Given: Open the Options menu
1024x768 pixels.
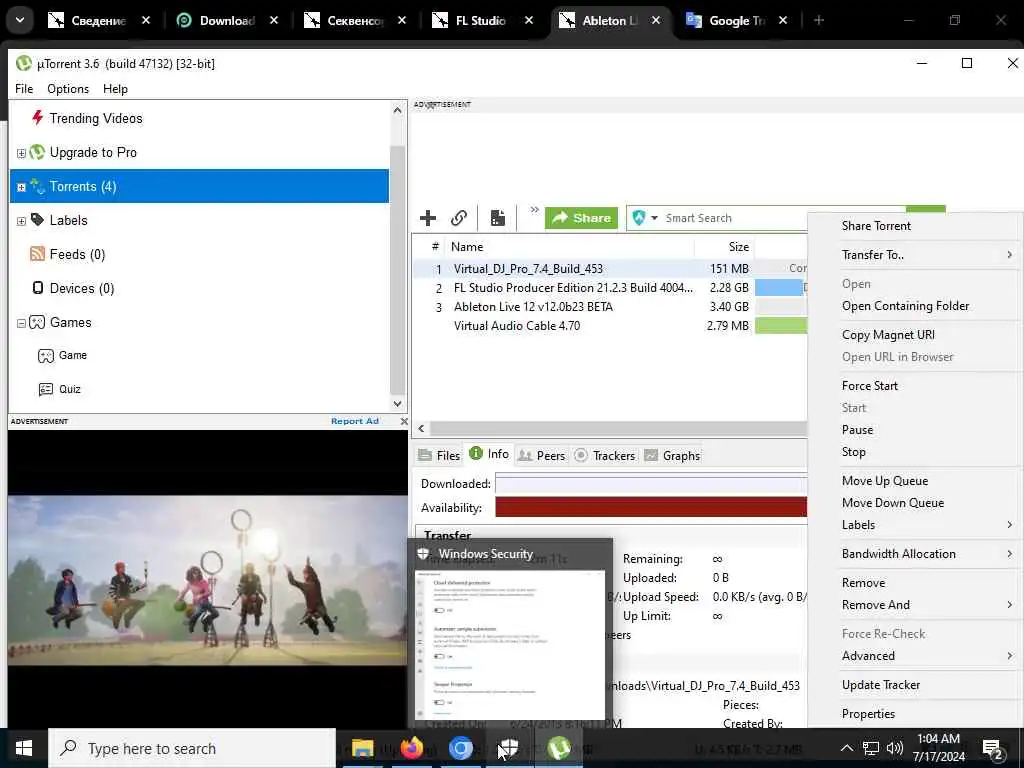Looking at the screenshot, I should [x=68, y=89].
